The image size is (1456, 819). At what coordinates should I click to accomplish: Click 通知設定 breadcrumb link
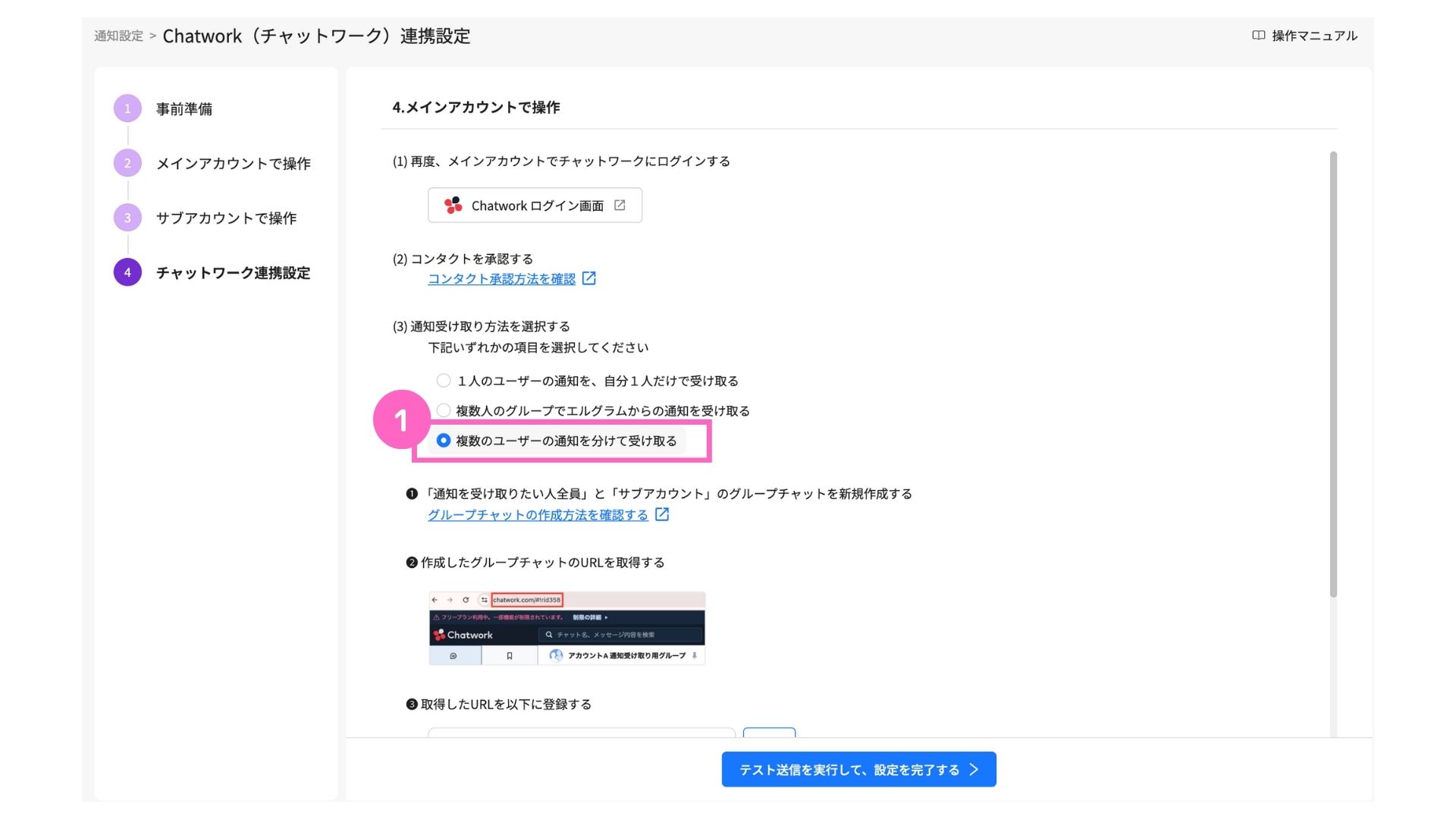118,36
